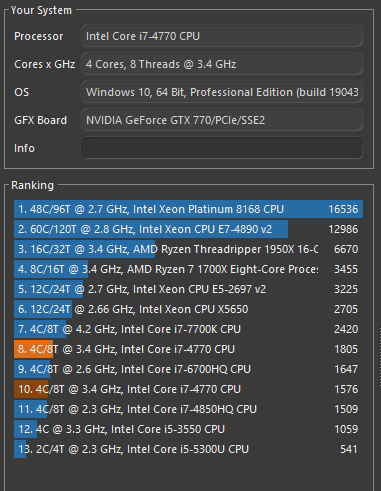Click the Ranking section heading
This screenshot has height=491, width=381.
(32, 185)
